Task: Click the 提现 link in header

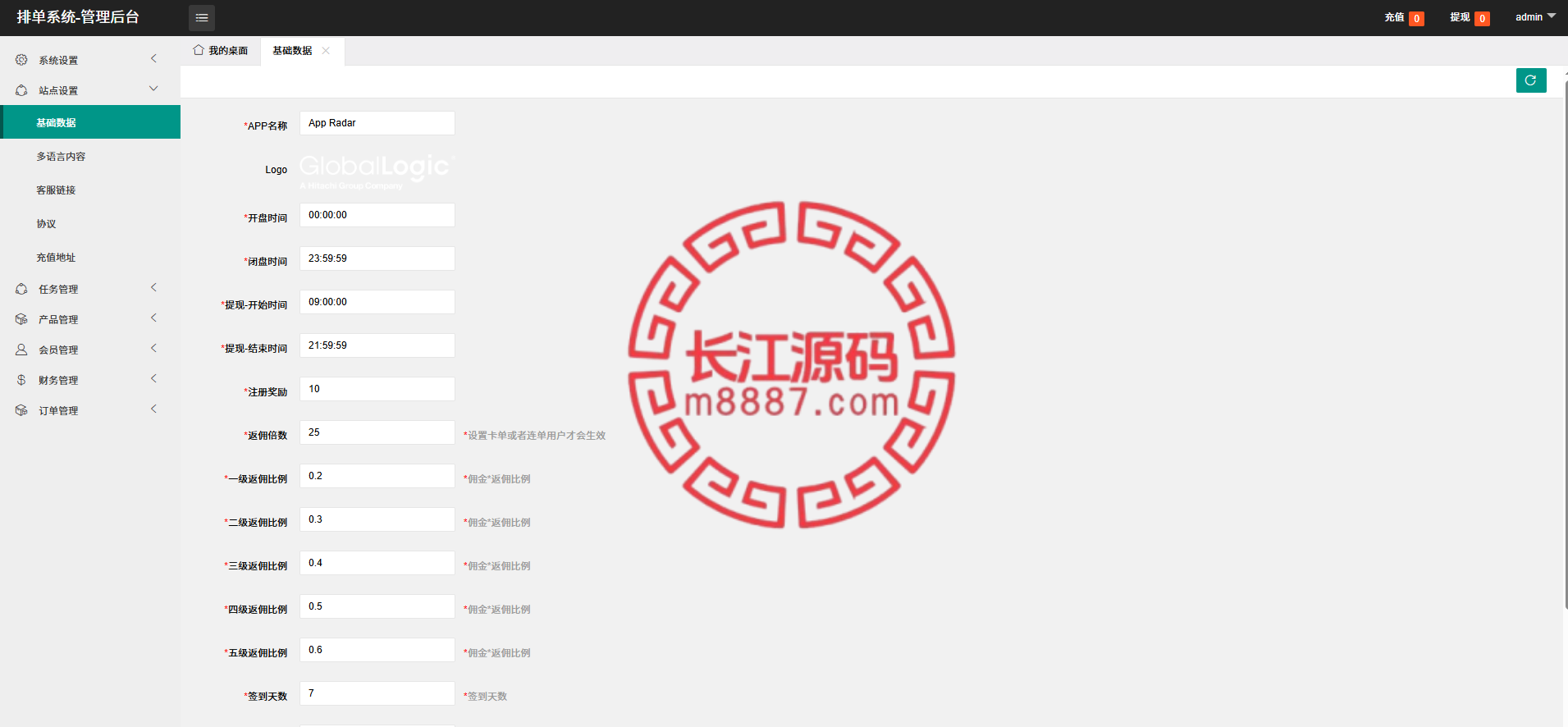Action: tap(1460, 17)
